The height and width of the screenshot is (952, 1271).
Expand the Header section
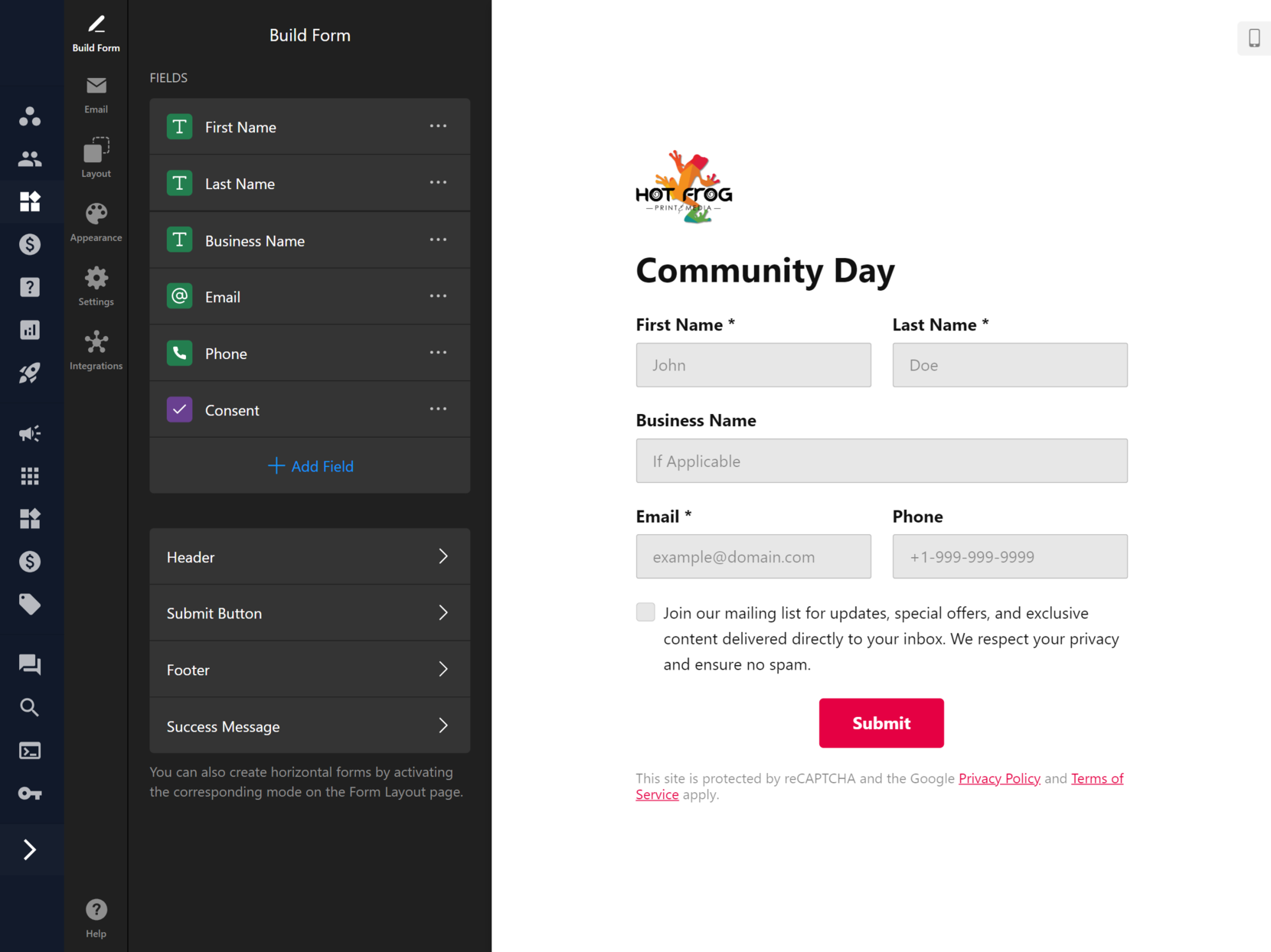(x=309, y=556)
